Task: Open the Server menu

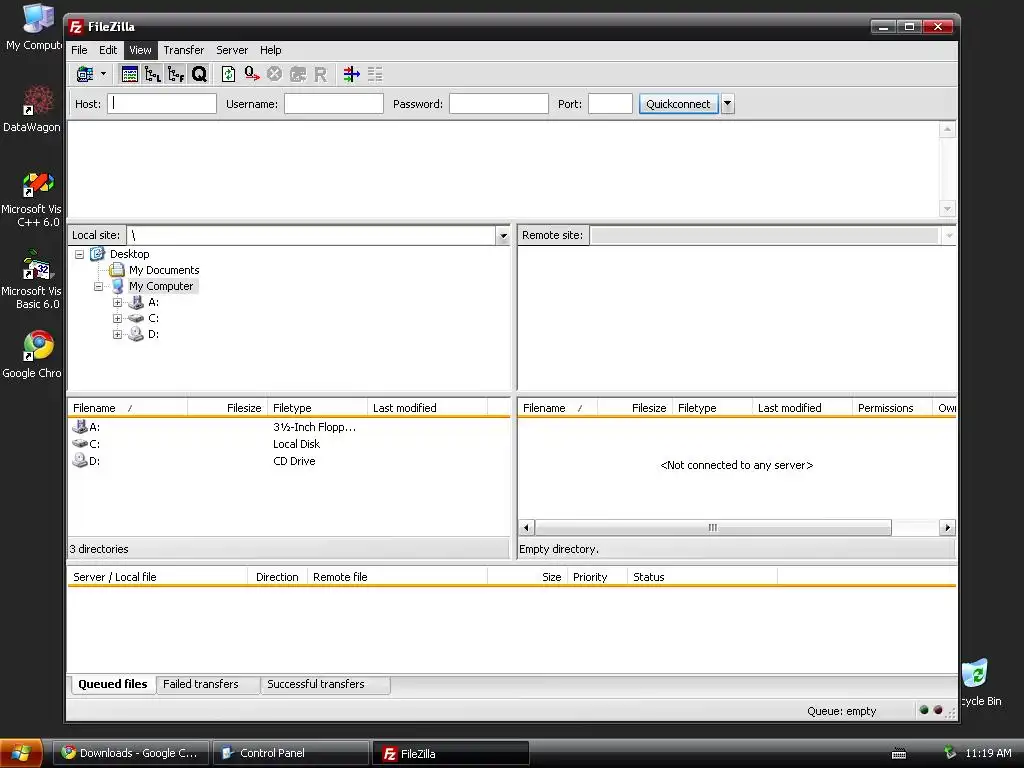Action: 232,50
